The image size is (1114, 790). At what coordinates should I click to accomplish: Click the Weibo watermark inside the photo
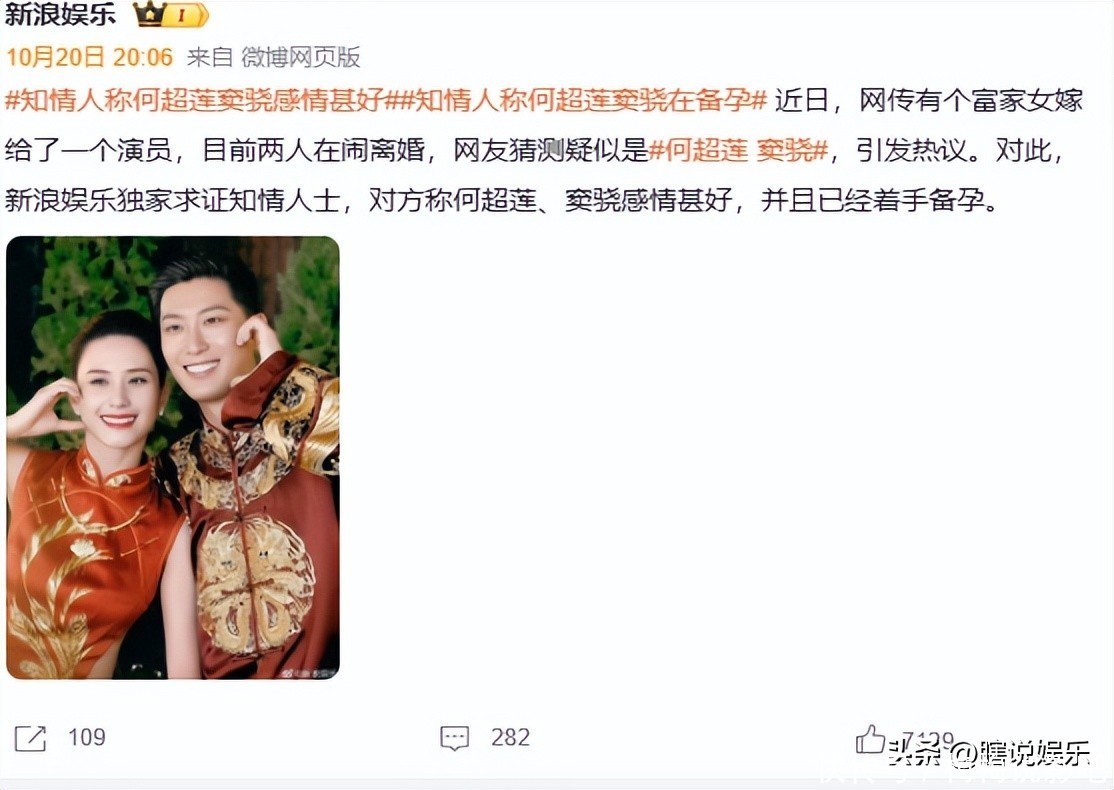point(308,673)
